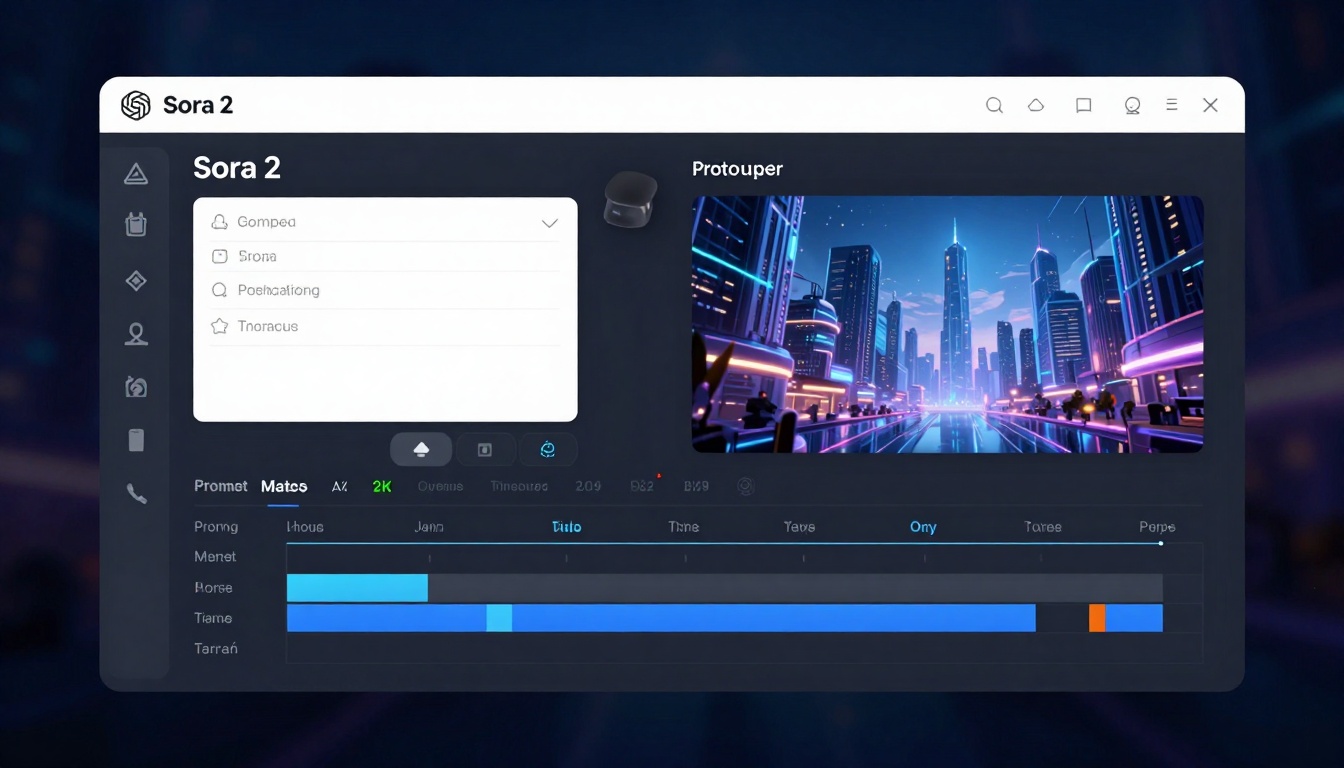The width and height of the screenshot is (1344, 768).
Task: Select the Borse track label
Action: 213,587
